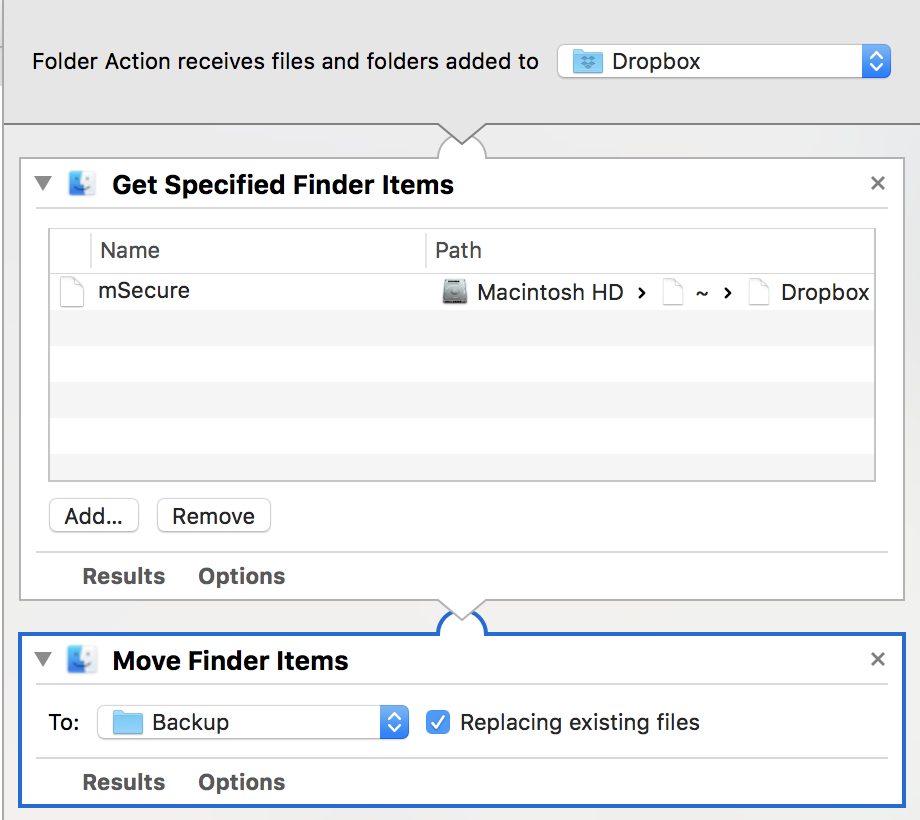Select the mSecure row in the list
Image resolution: width=920 pixels, height=820 pixels.
click(462, 292)
